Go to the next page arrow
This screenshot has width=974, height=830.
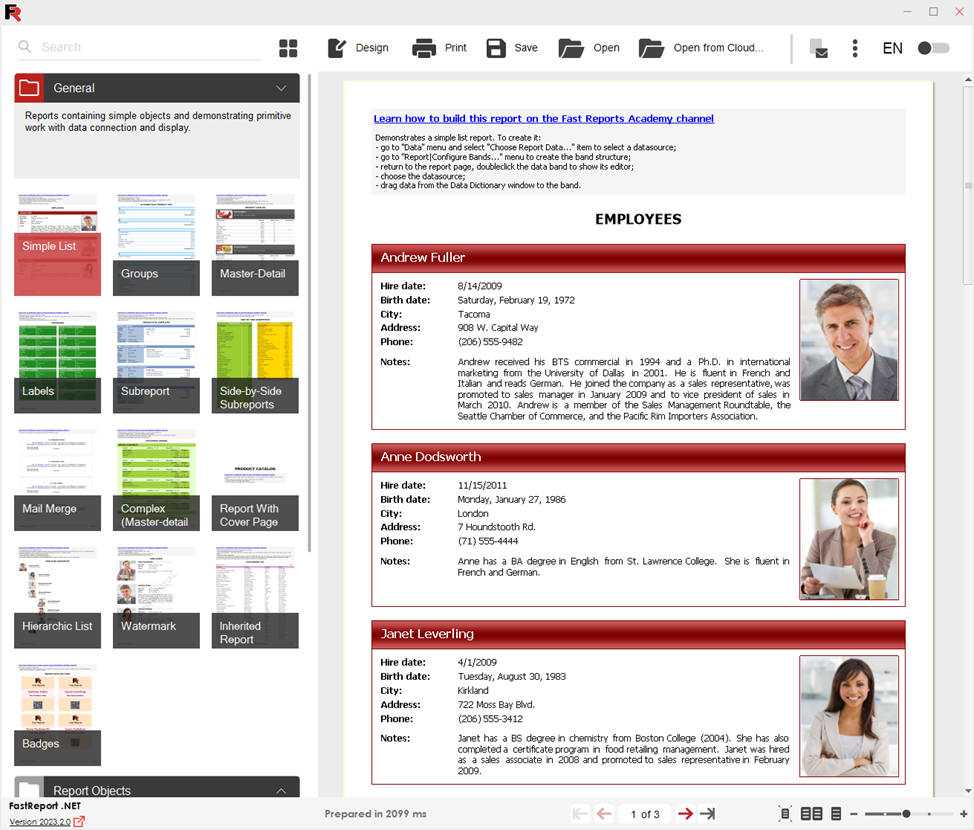click(x=685, y=814)
